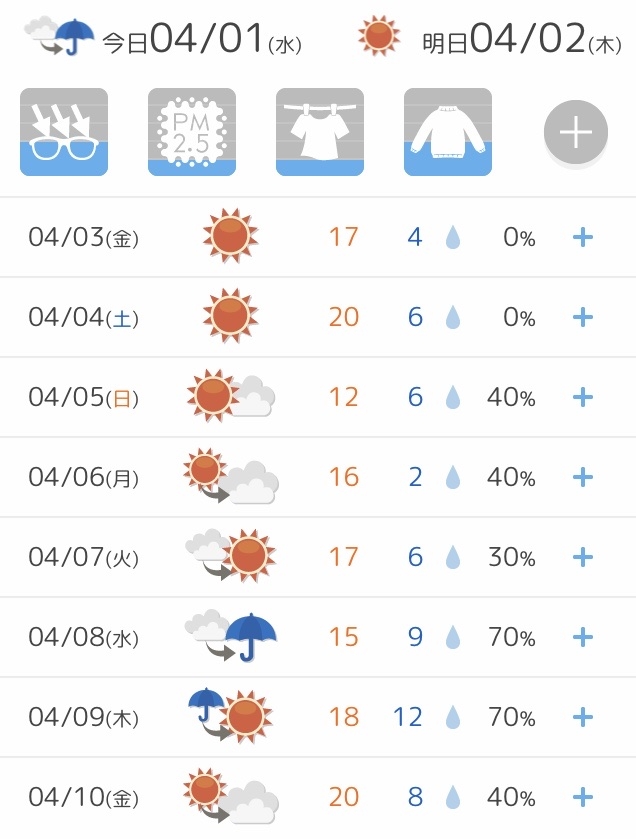The width and height of the screenshot is (636, 839).
Task: Expand details for 04/03 with plus sign
Action: (x=583, y=237)
